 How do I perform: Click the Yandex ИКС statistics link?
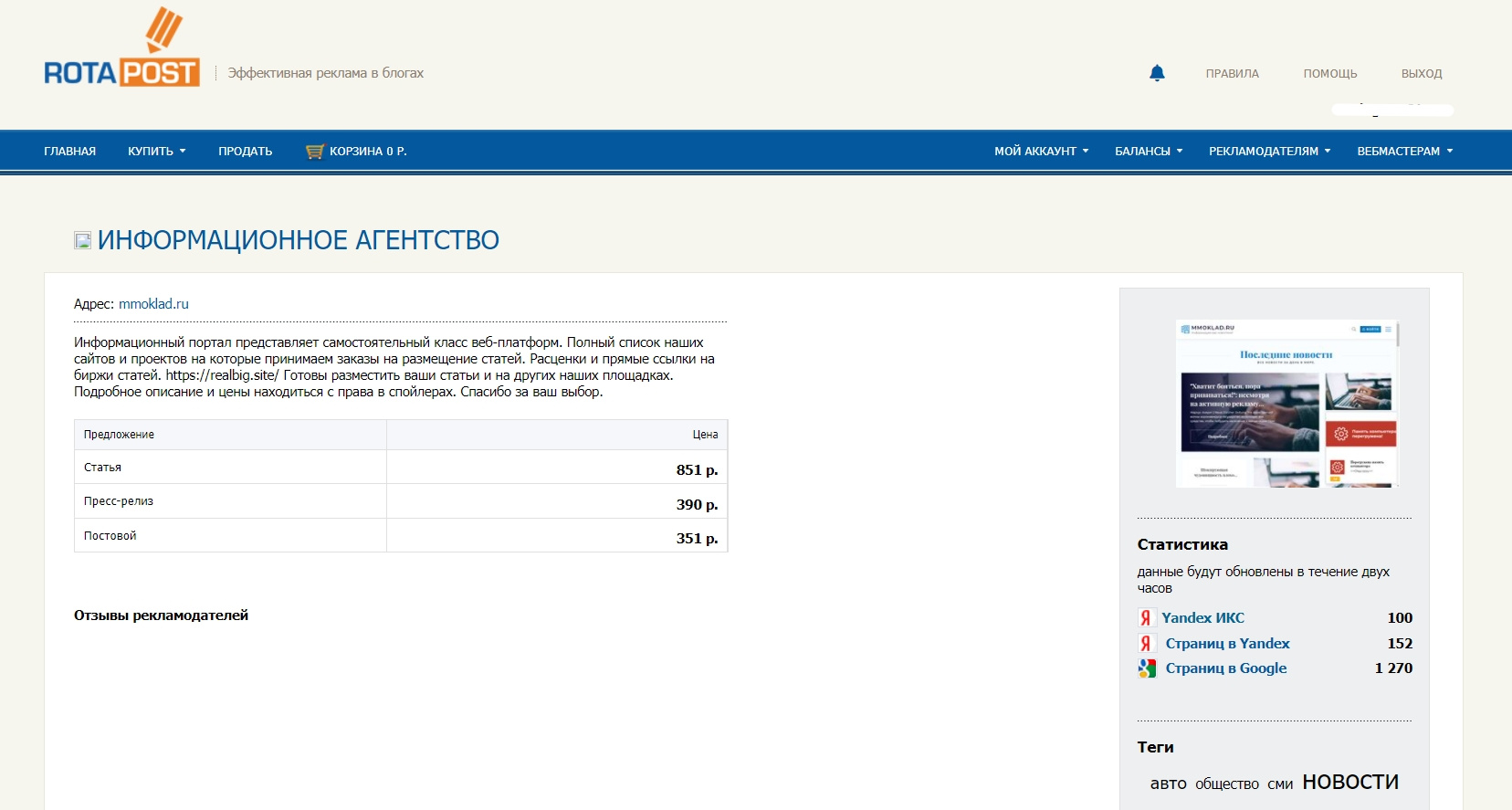click(x=1202, y=618)
